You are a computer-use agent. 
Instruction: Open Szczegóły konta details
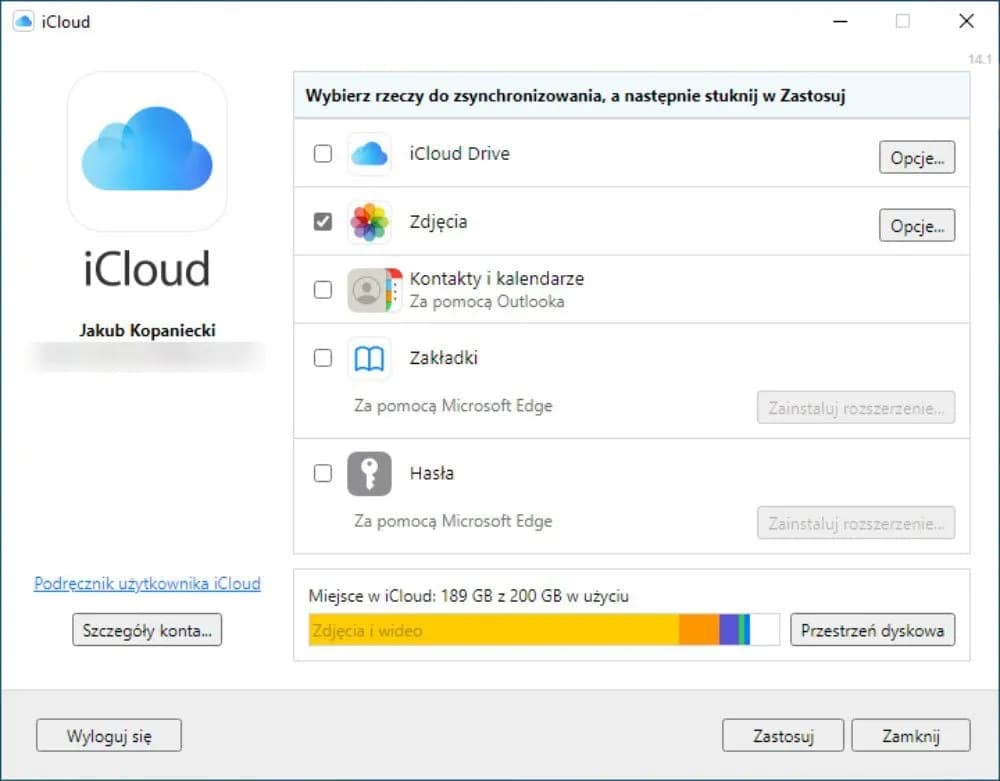point(146,630)
